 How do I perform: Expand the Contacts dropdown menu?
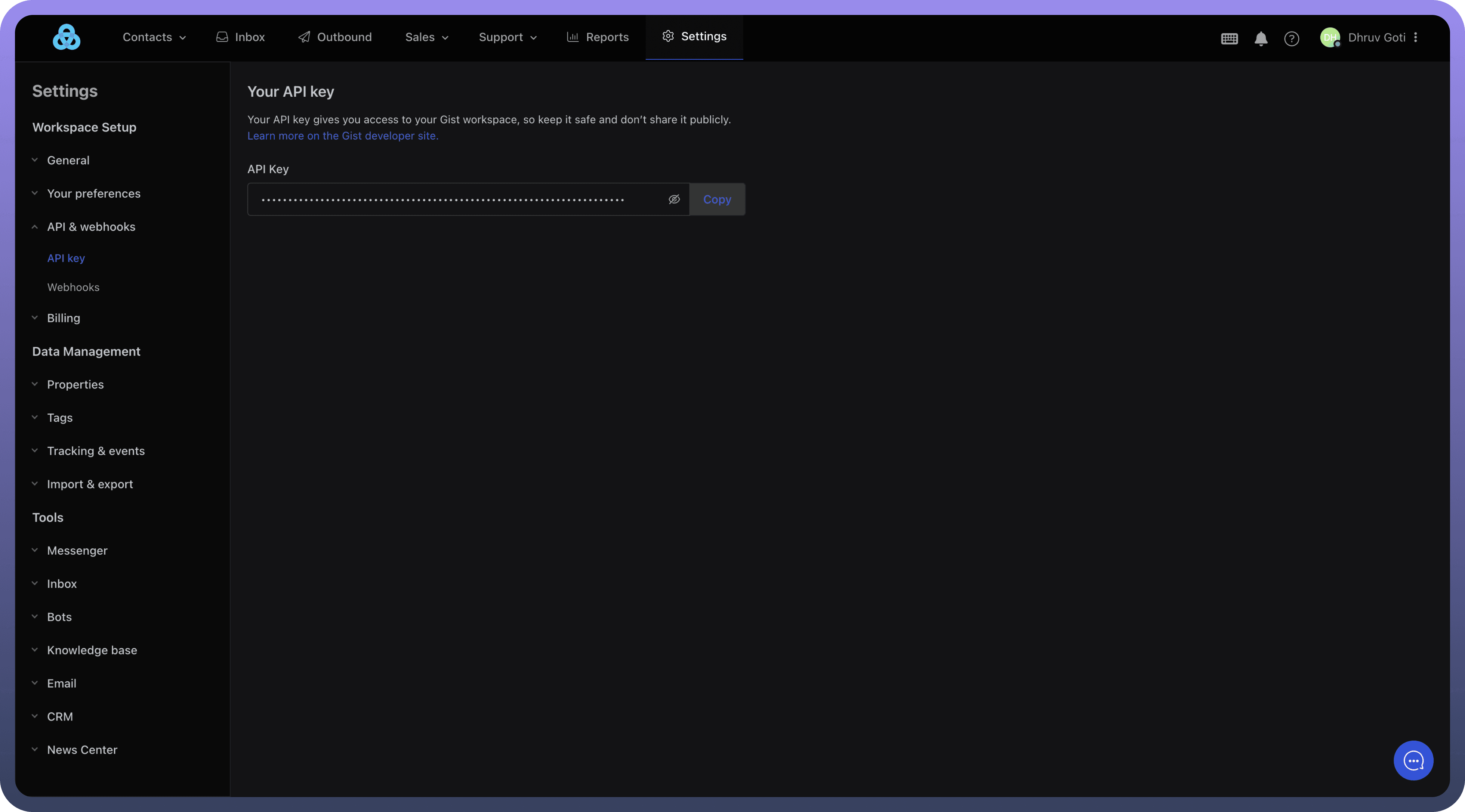coord(154,37)
